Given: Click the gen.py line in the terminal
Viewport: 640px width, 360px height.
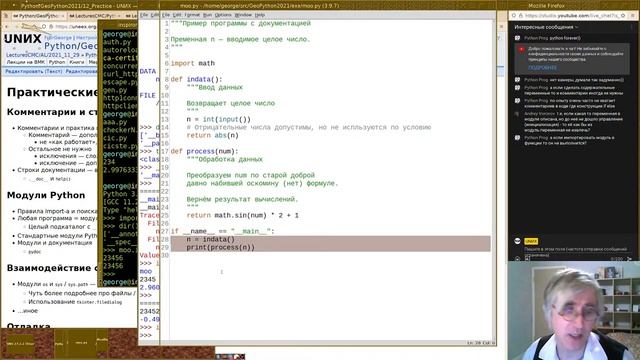Looking at the screenshot, I should coord(116,90).
